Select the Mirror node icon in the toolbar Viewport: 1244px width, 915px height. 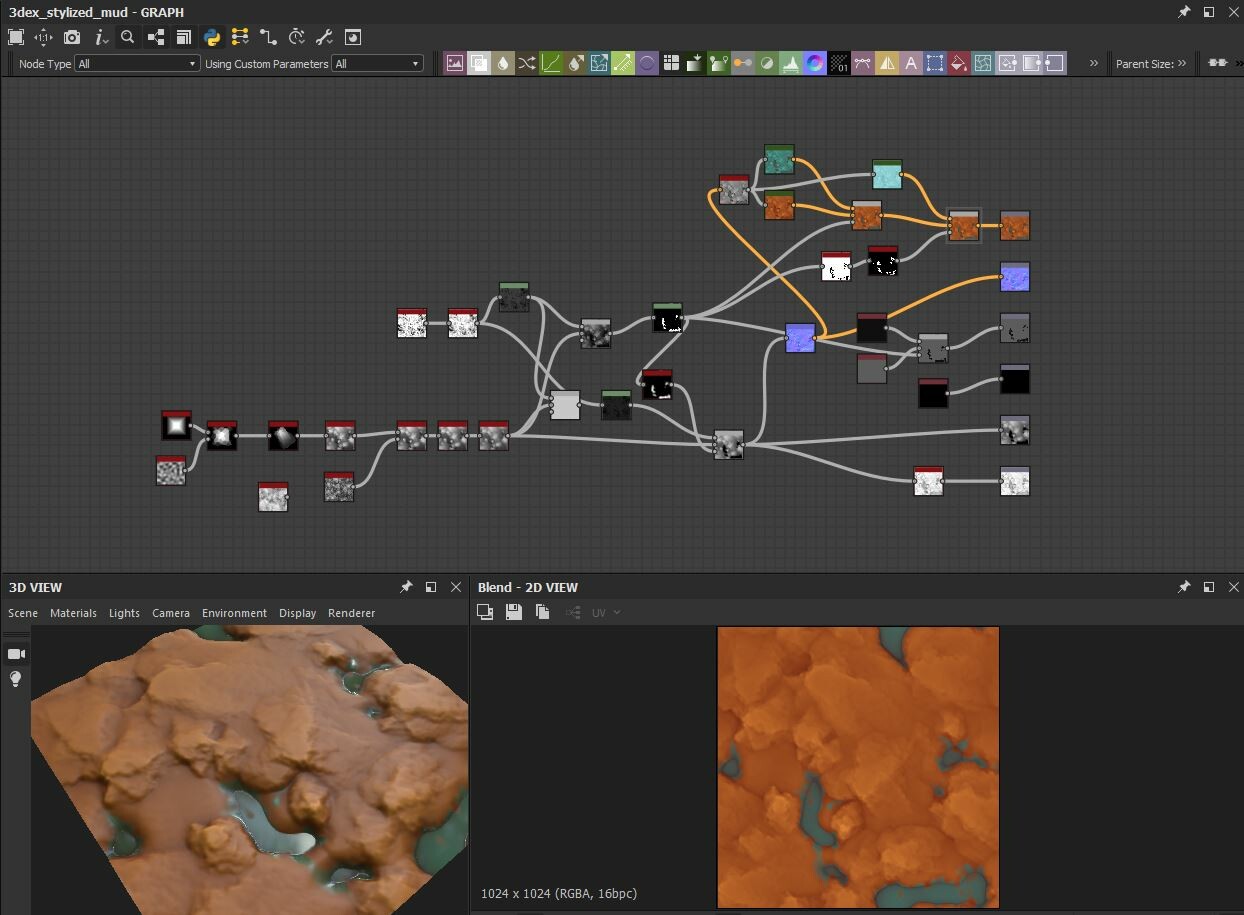click(x=885, y=62)
